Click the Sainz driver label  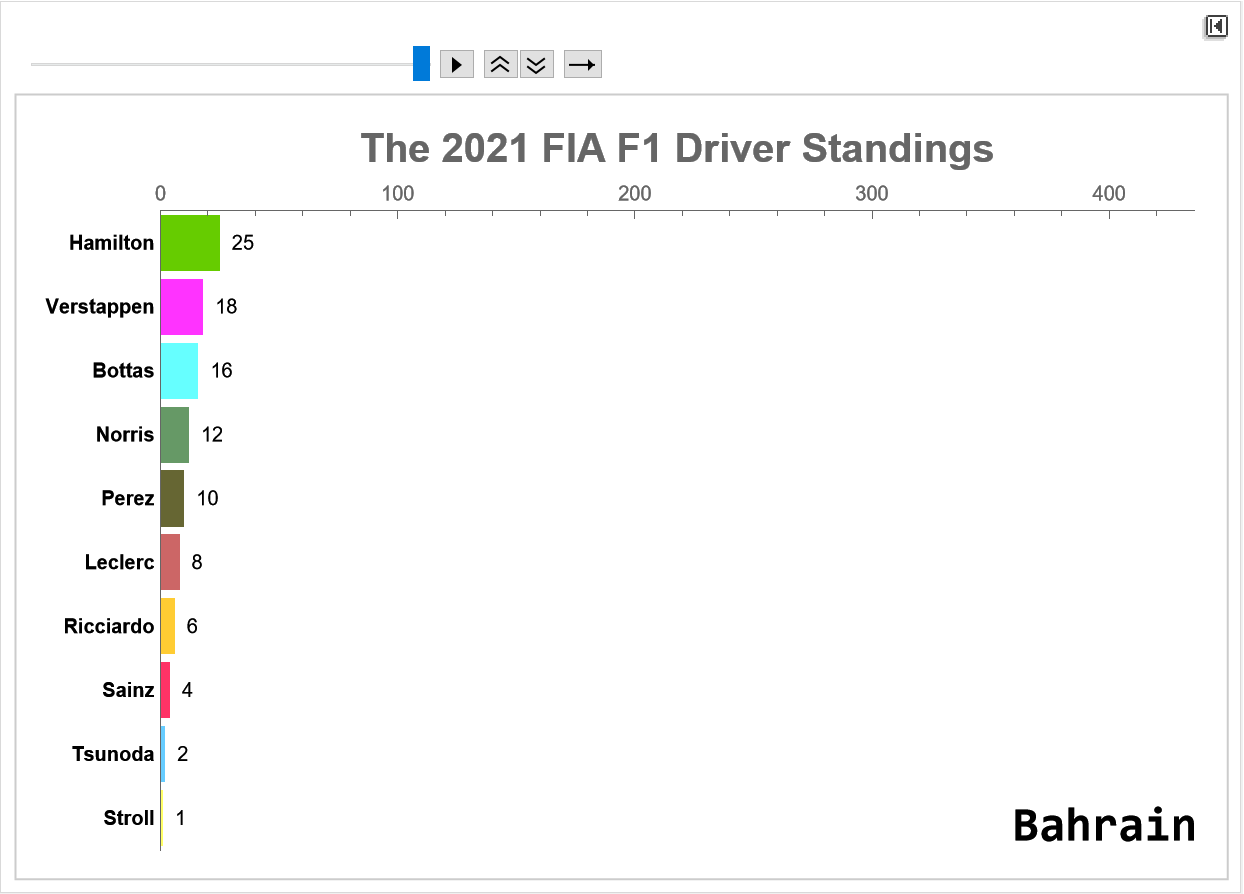[128, 690]
